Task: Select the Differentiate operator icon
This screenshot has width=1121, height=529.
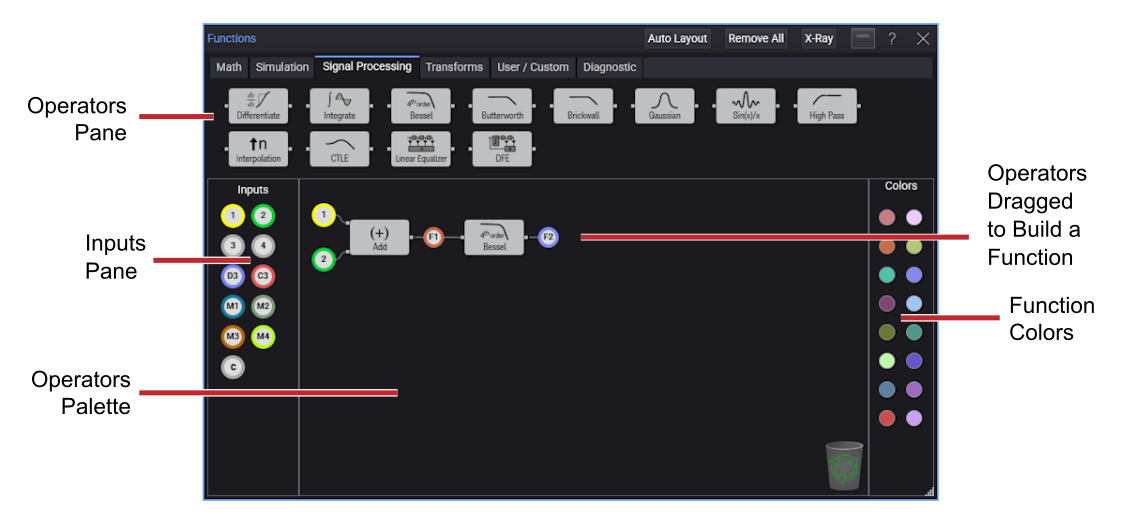Action: pos(258,105)
